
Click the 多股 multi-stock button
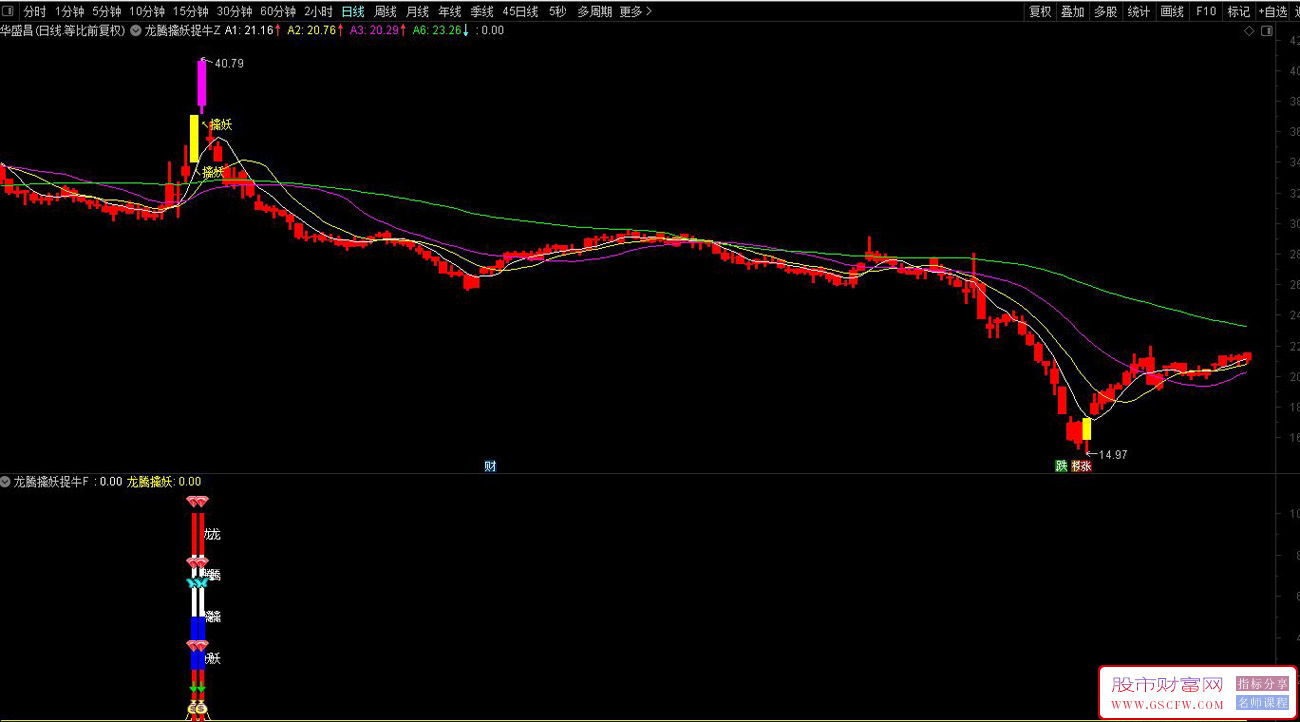click(1105, 12)
